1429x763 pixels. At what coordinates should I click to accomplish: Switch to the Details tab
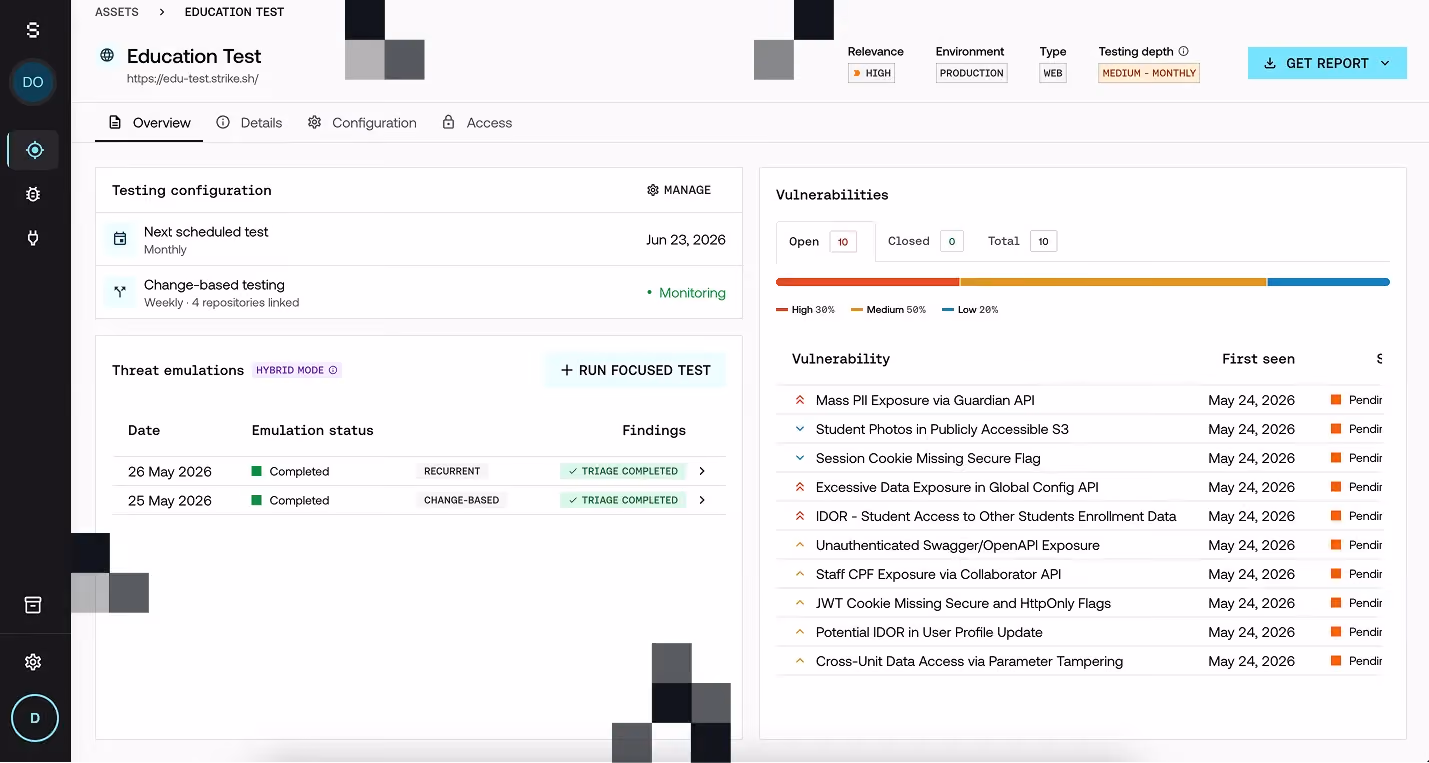[x=249, y=123]
